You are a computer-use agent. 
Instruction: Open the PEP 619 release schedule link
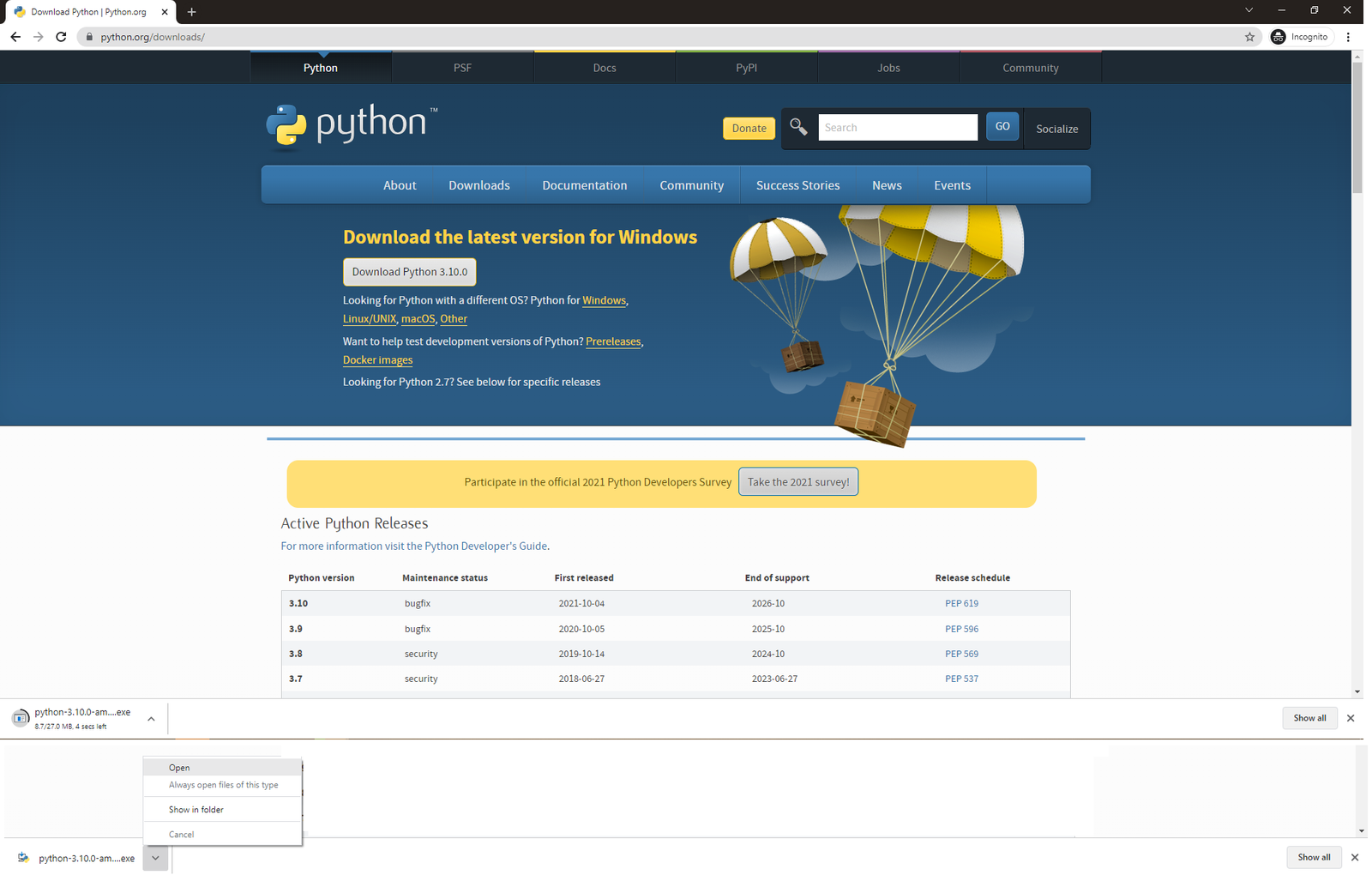(960, 603)
